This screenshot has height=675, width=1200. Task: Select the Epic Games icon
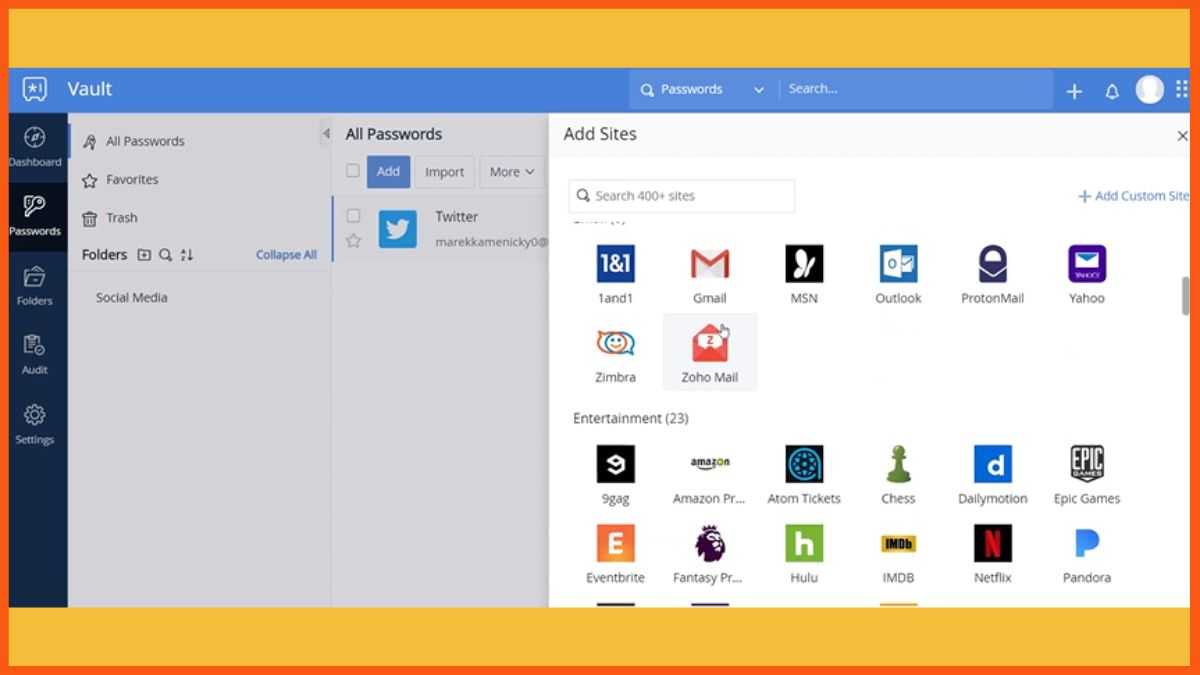[1086, 465]
